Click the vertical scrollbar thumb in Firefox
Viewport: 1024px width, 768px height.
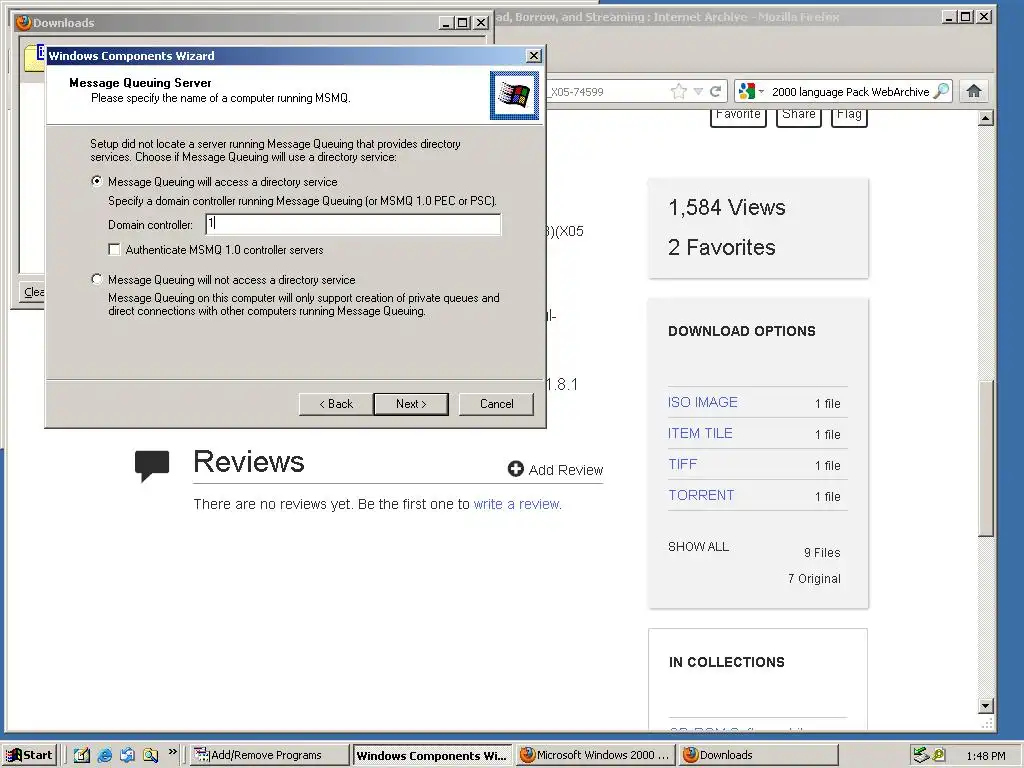(x=986, y=458)
